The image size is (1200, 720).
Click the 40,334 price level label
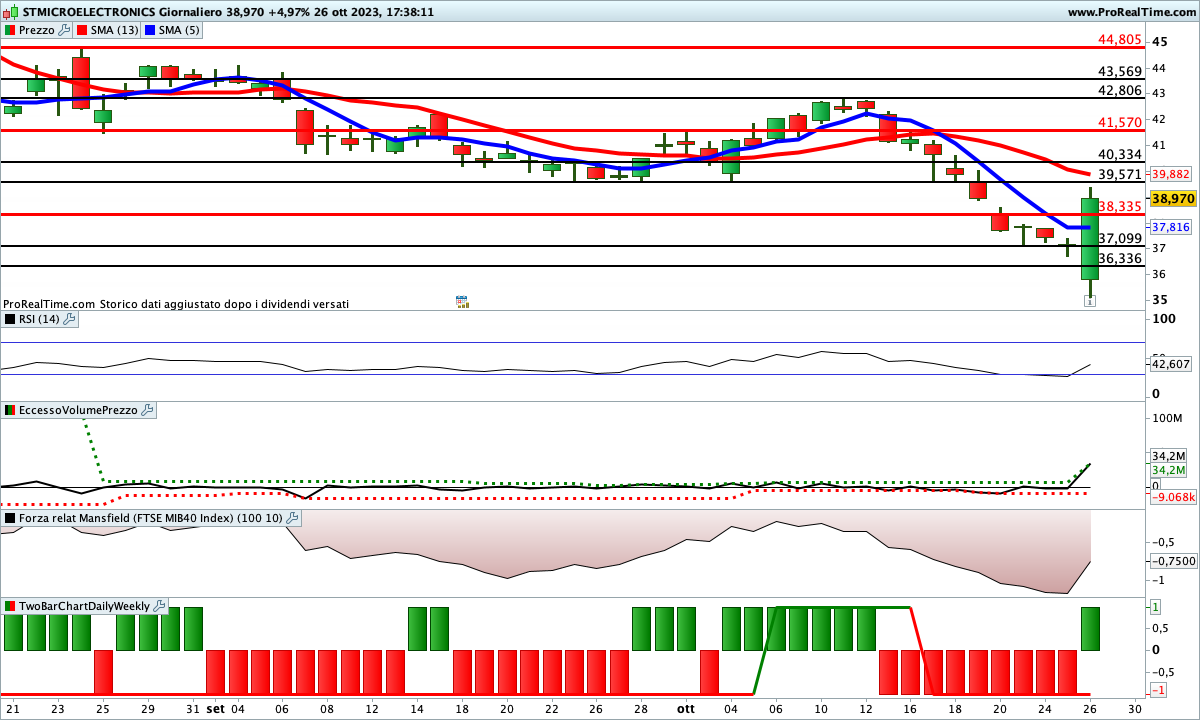pyautogui.click(x=1119, y=154)
